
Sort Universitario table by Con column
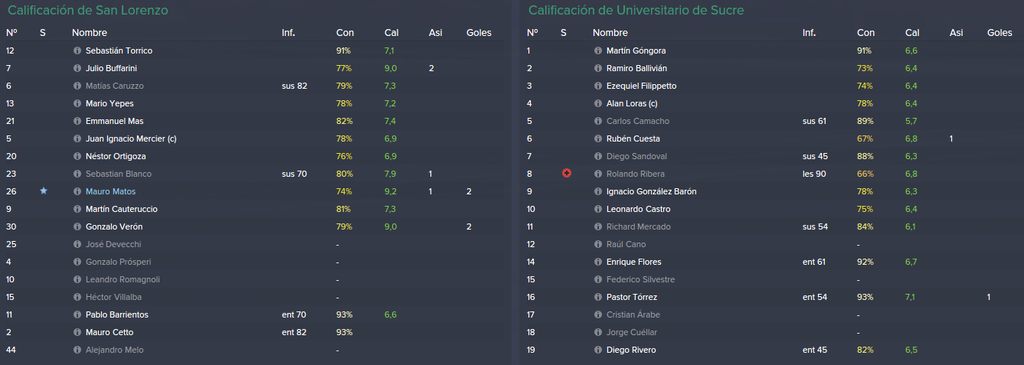click(866, 33)
